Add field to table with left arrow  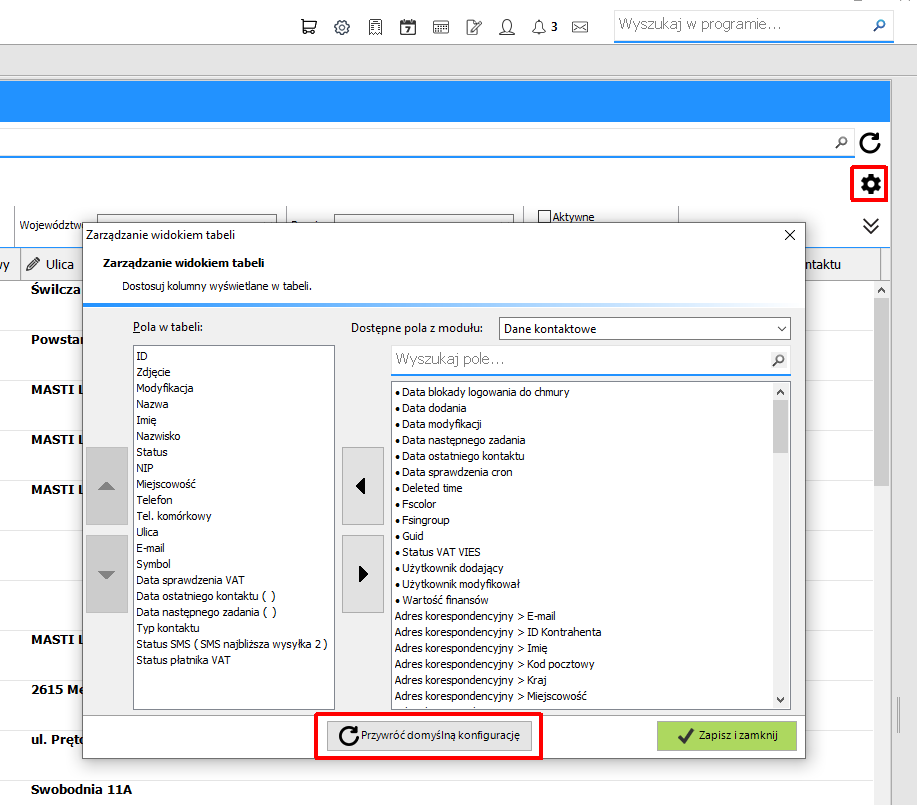coord(362,486)
